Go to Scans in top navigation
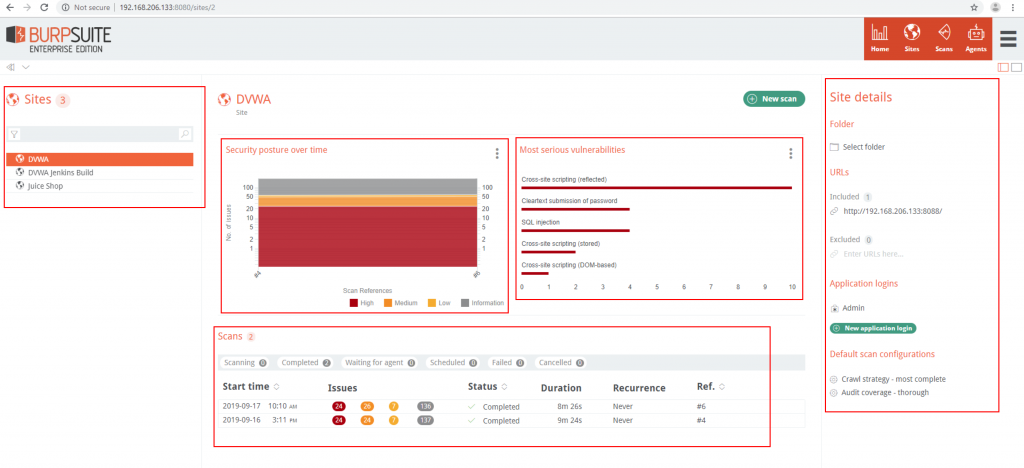The width and height of the screenshot is (1024, 468). (943, 37)
